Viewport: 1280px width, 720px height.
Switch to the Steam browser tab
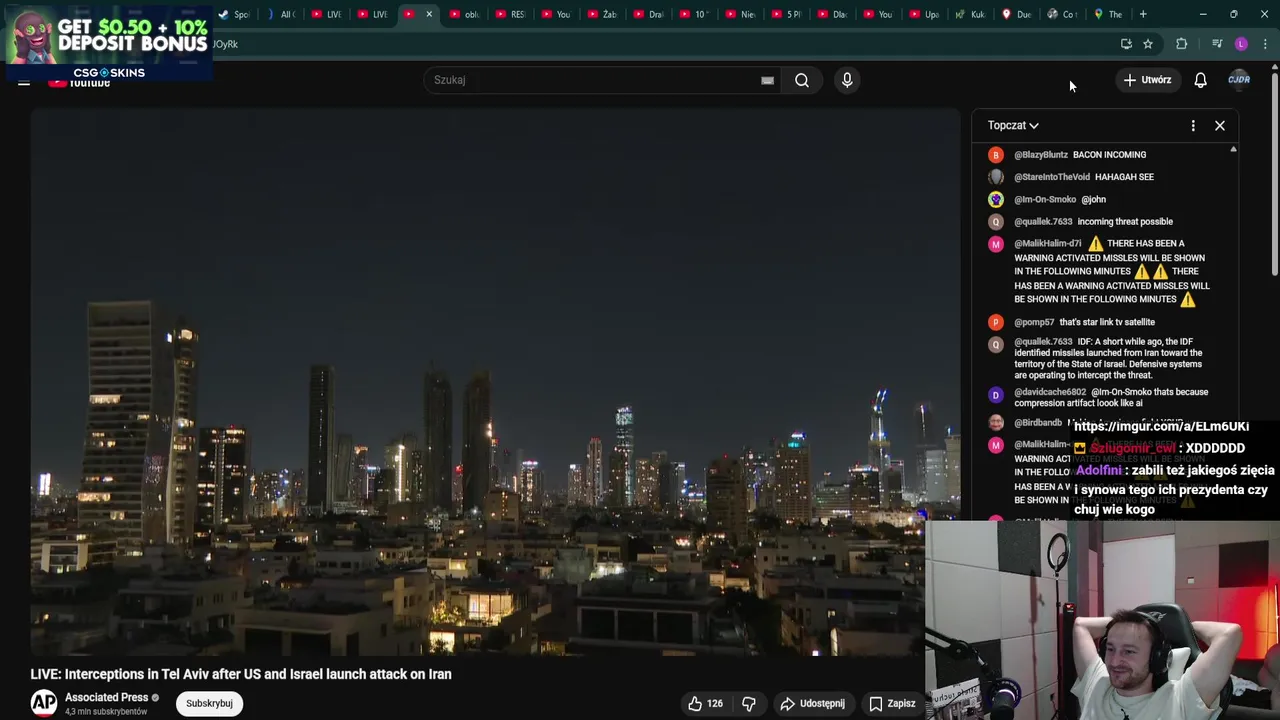[233, 14]
